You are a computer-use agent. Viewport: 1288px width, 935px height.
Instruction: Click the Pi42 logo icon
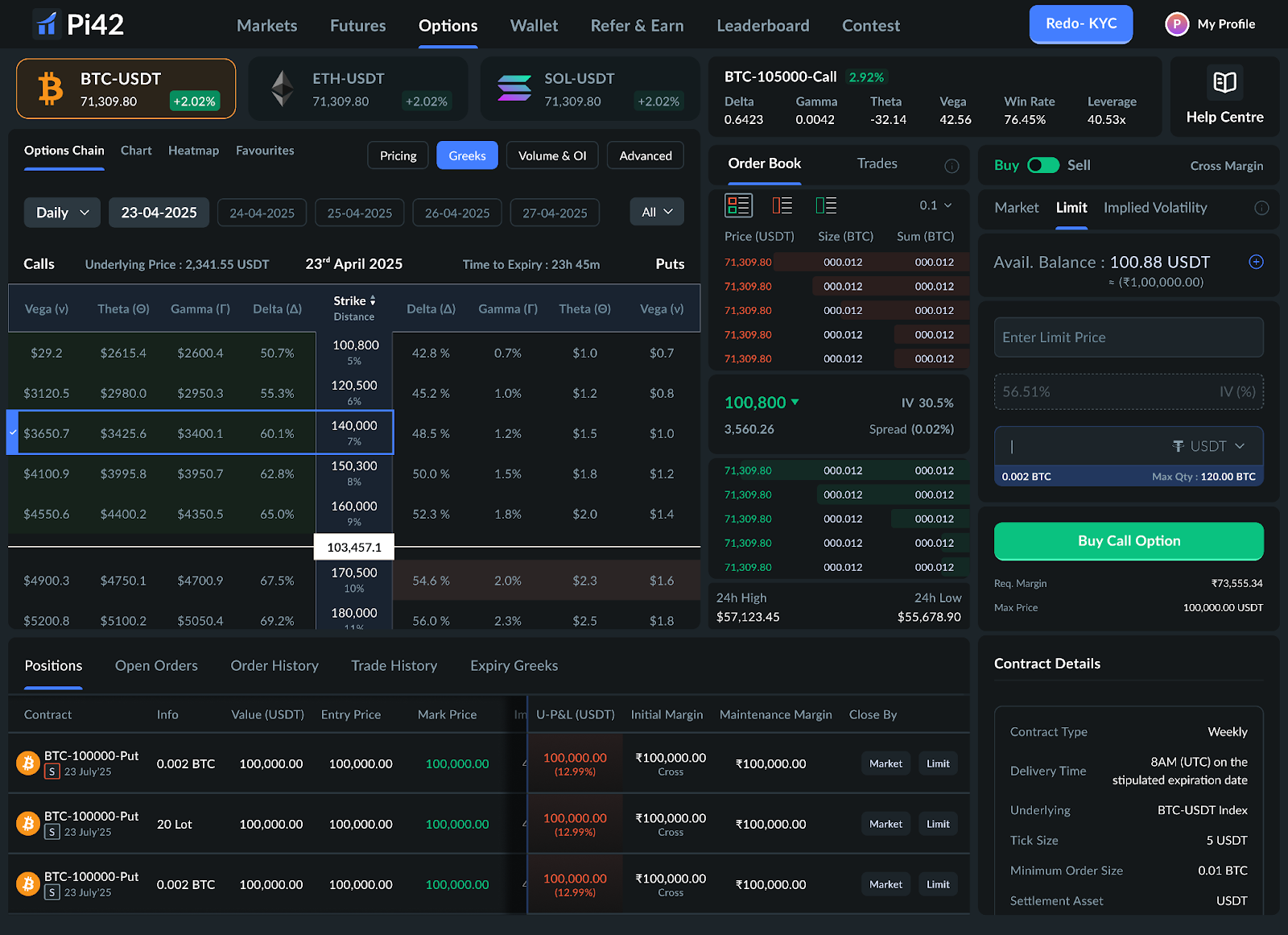pos(47,24)
